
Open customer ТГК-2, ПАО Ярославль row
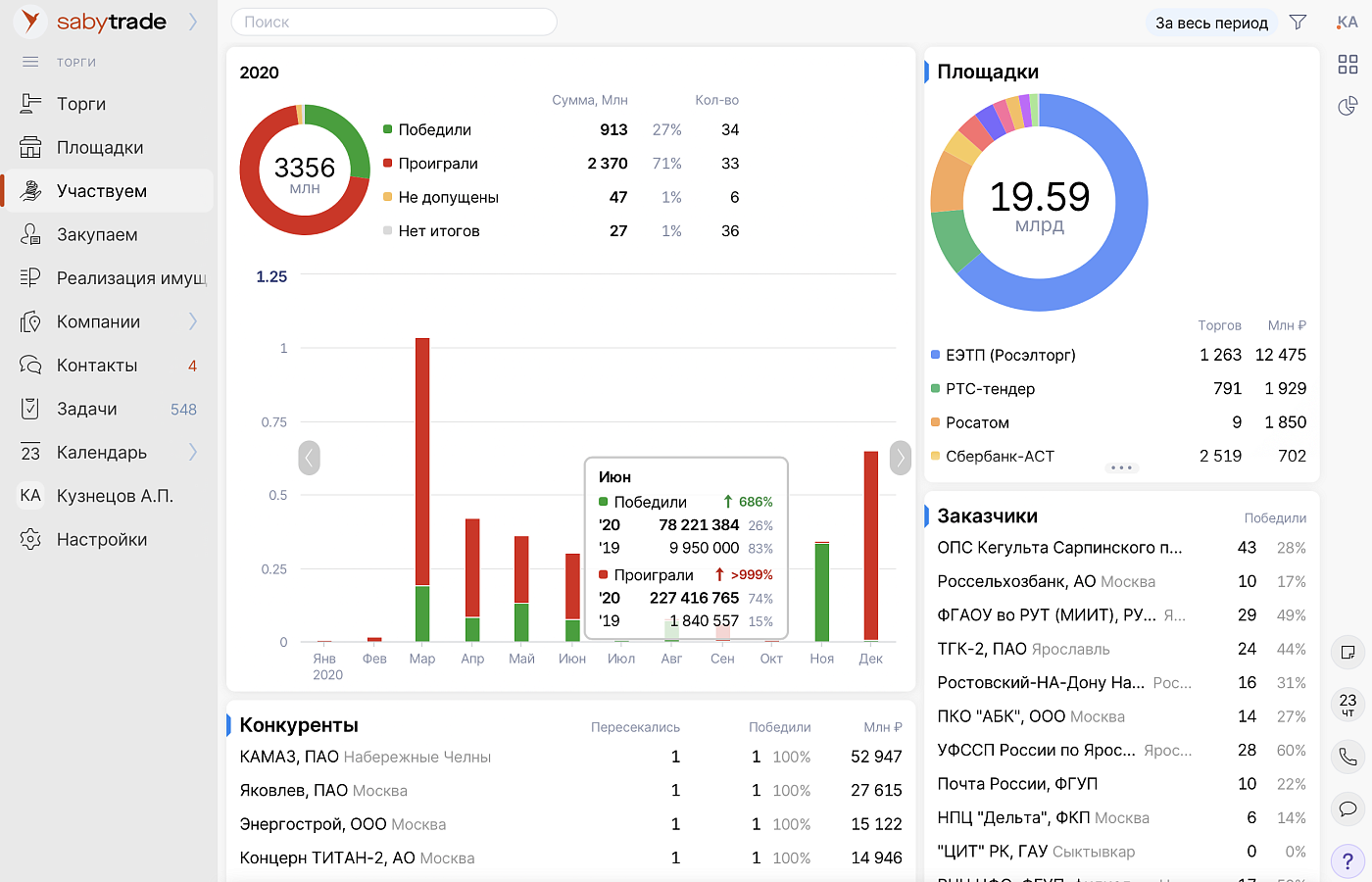(x=1121, y=649)
